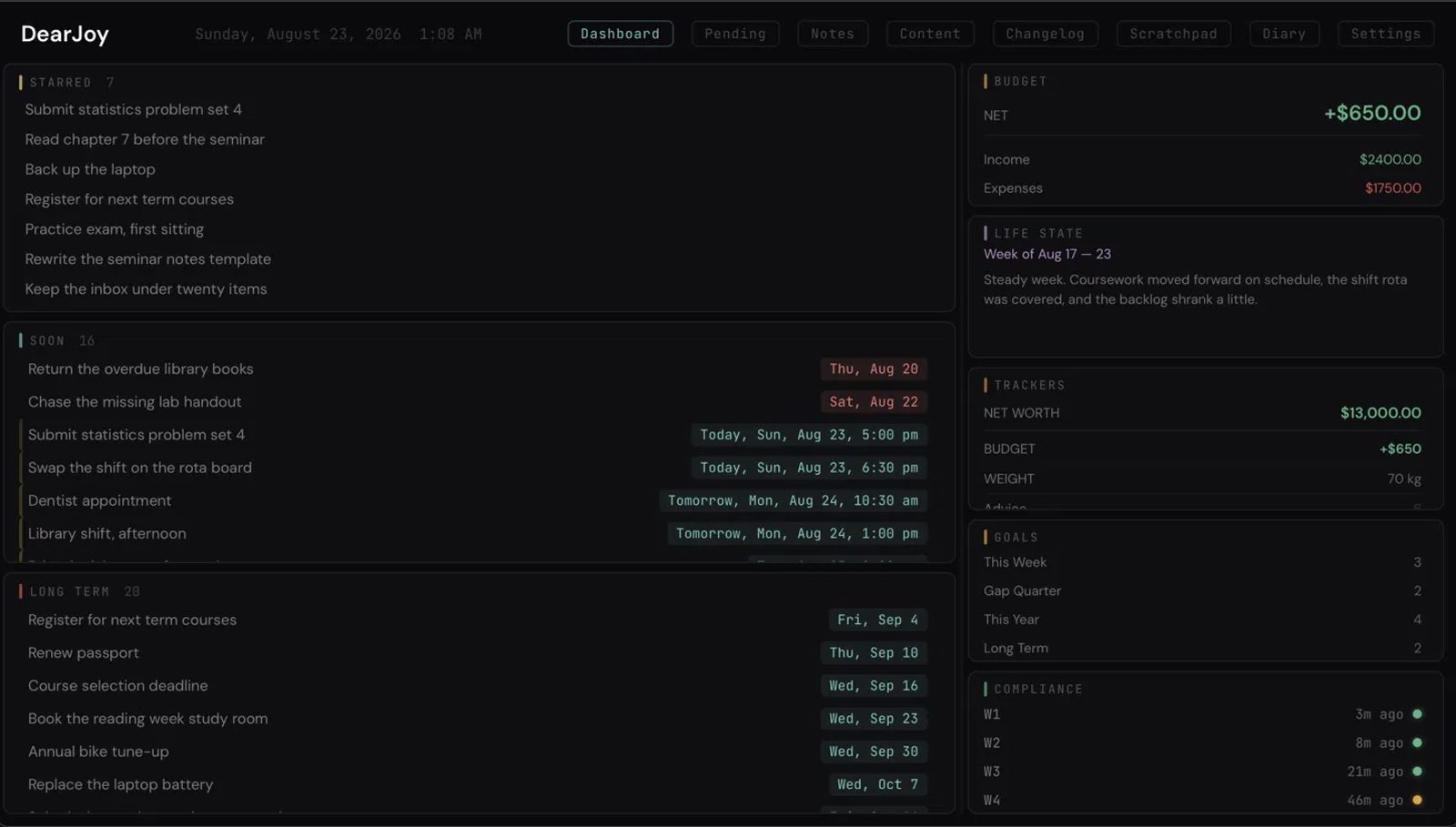Click the Thu, Aug 20 overdue date badge
1456x827 pixels.
[x=874, y=369]
